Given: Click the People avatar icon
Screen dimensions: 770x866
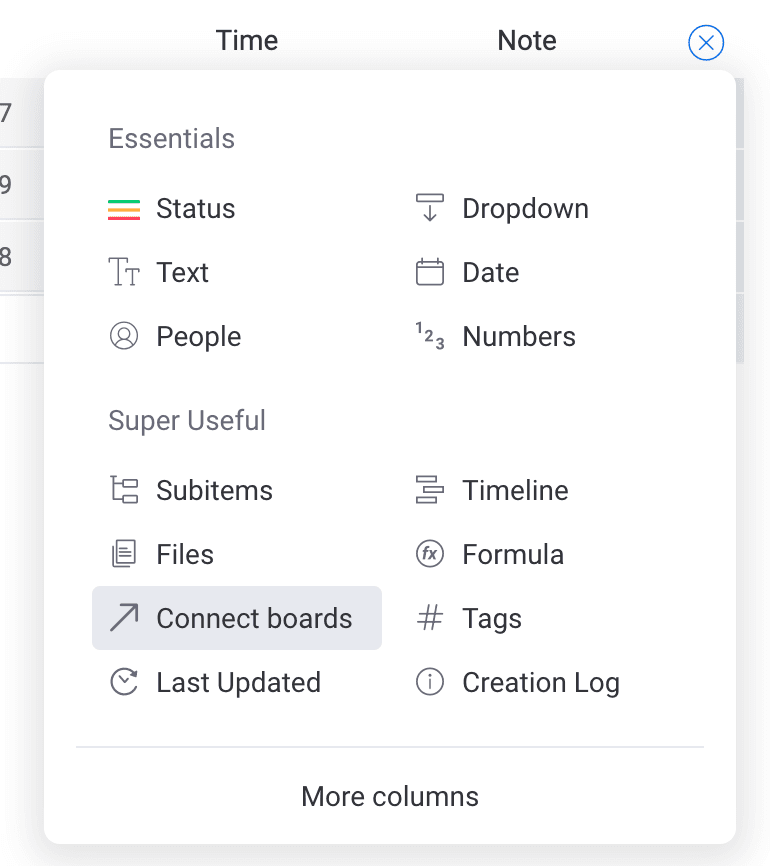Looking at the screenshot, I should pos(124,337).
